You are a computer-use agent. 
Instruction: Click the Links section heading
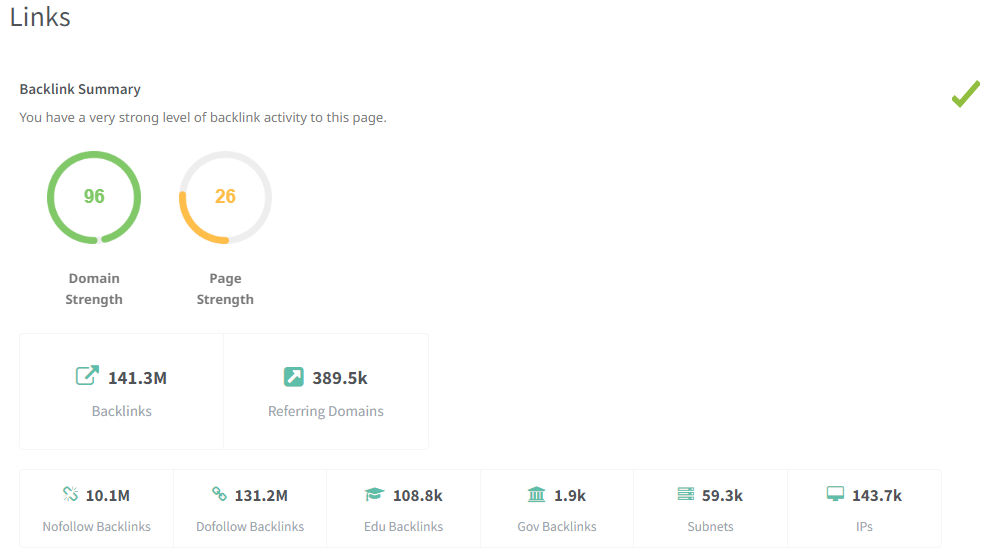(40, 17)
